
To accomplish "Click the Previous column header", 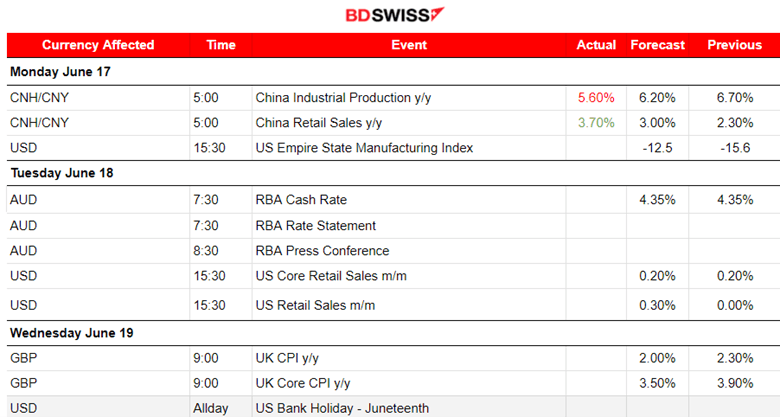I will click(734, 45).
